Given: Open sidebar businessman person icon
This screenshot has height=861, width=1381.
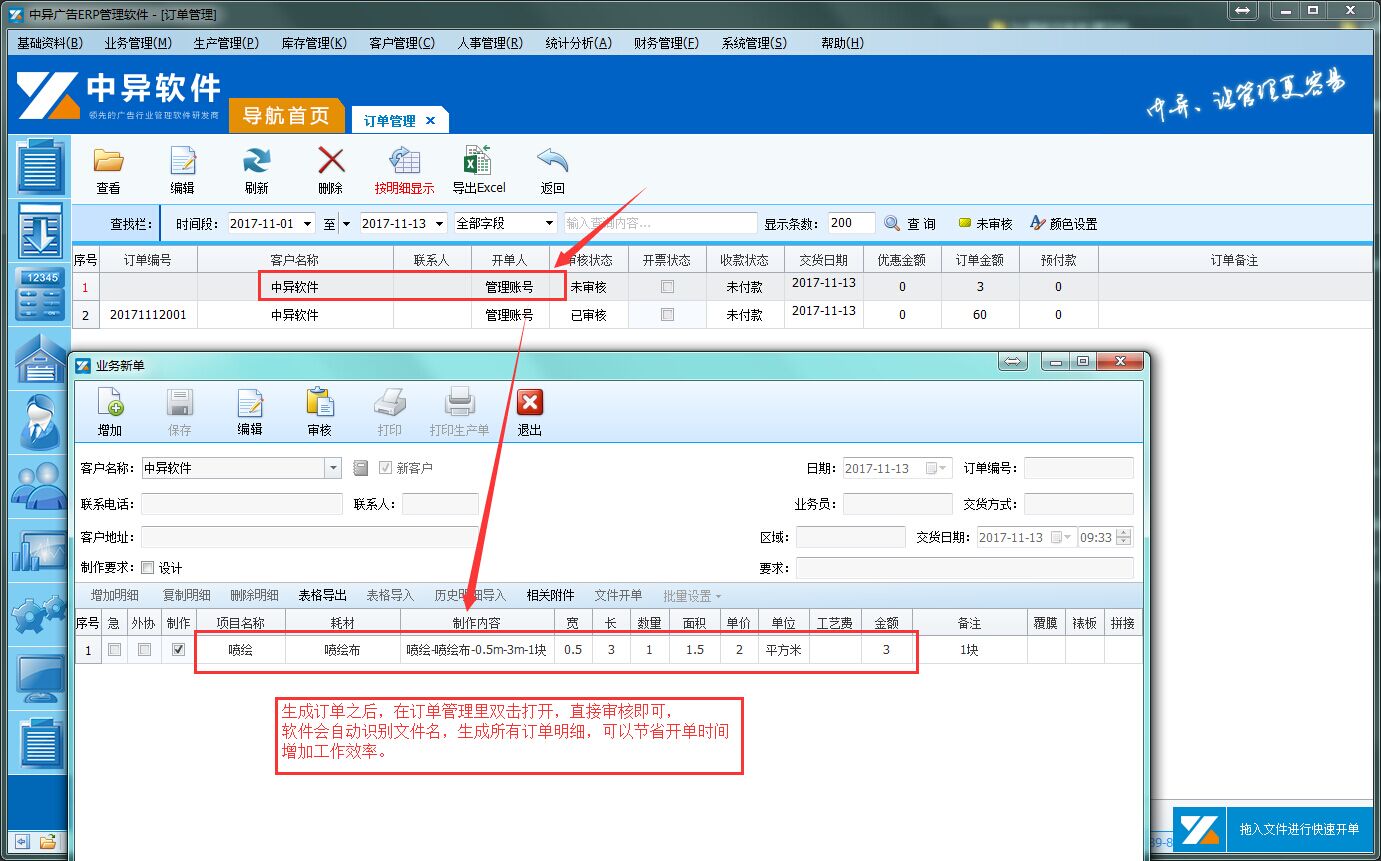Looking at the screenshot, I should tap(41, 421).
